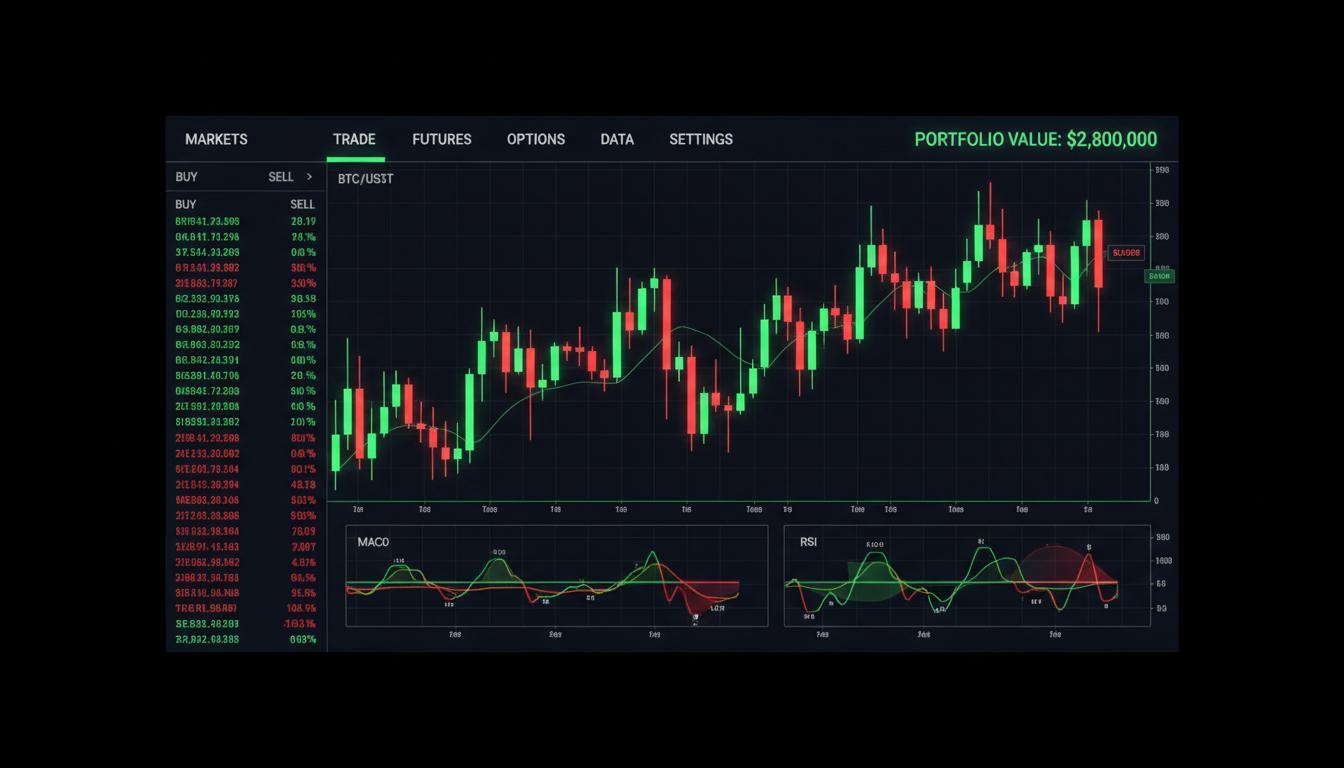Switch to the FUTURES tab
Screen dimensions: 1344x768
coord(441,139)
